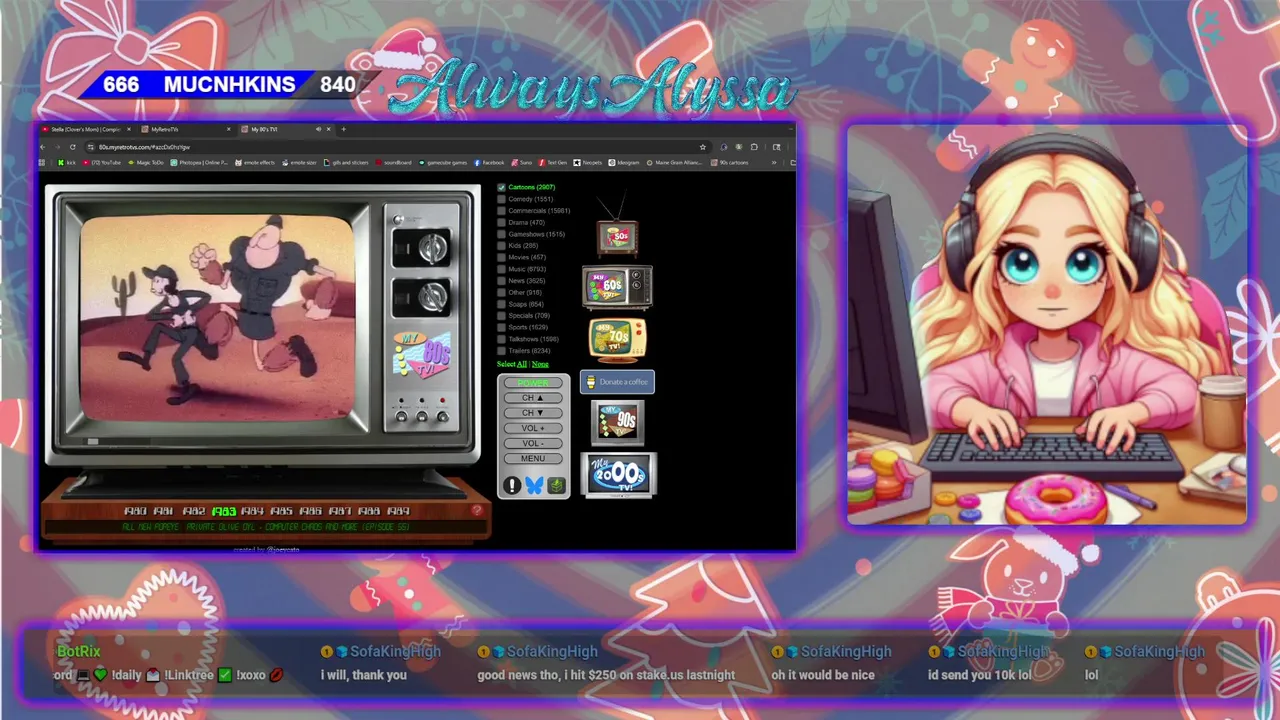Viewport: 1280px width, 720px height.
Task: Click the Donate a coffee button
Action: (617, 382)
